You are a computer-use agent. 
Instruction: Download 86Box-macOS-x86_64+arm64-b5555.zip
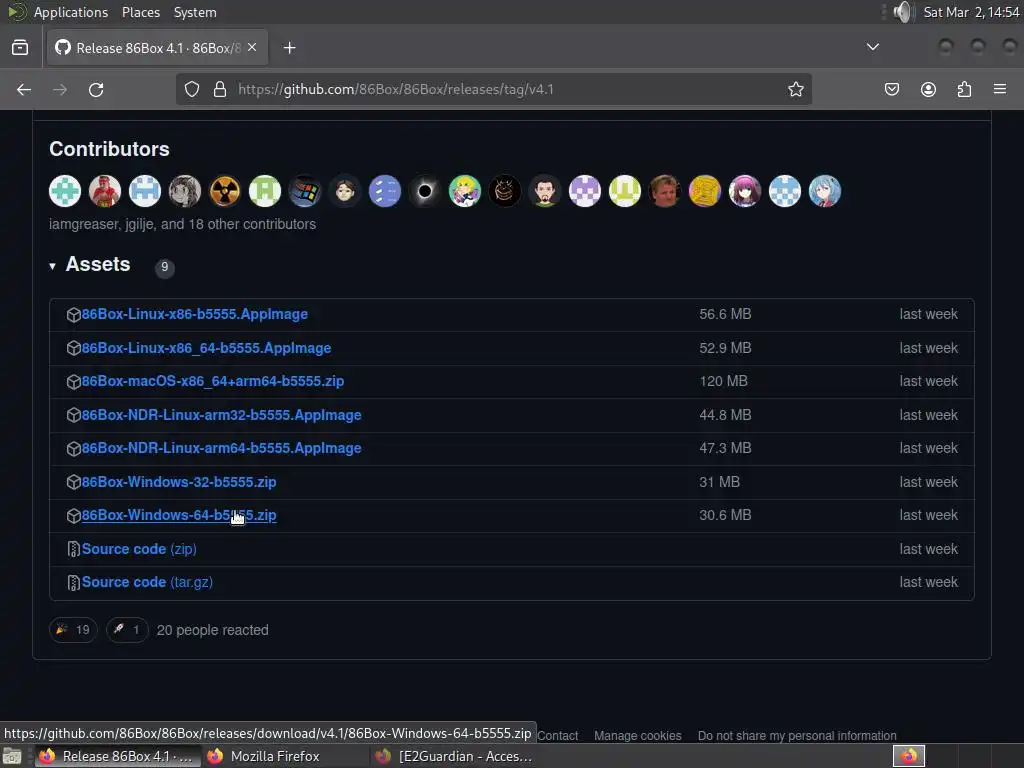[x=213, y=381]
